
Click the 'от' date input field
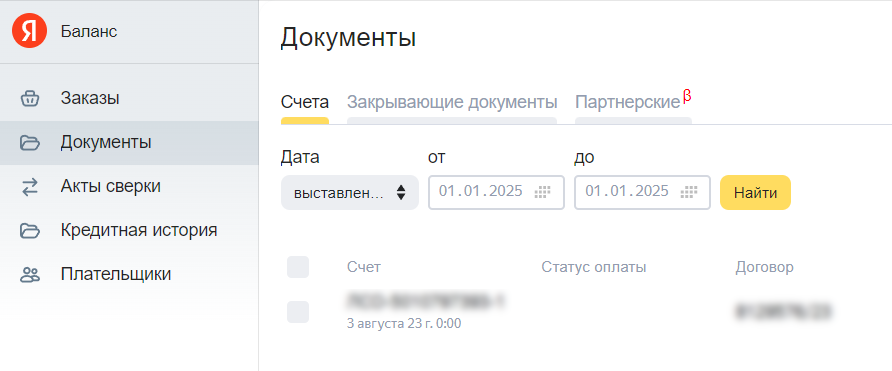pos(496,192)
